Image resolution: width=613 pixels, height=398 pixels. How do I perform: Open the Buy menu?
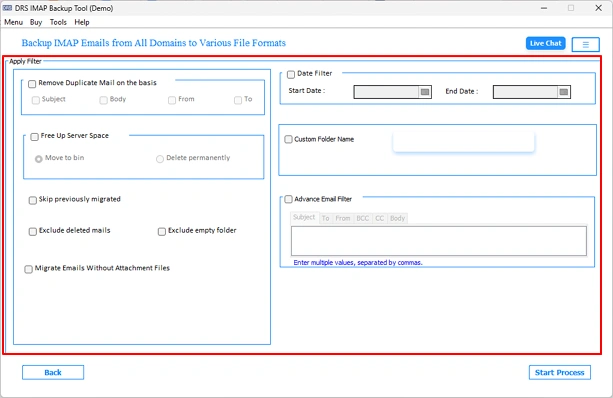36,22
